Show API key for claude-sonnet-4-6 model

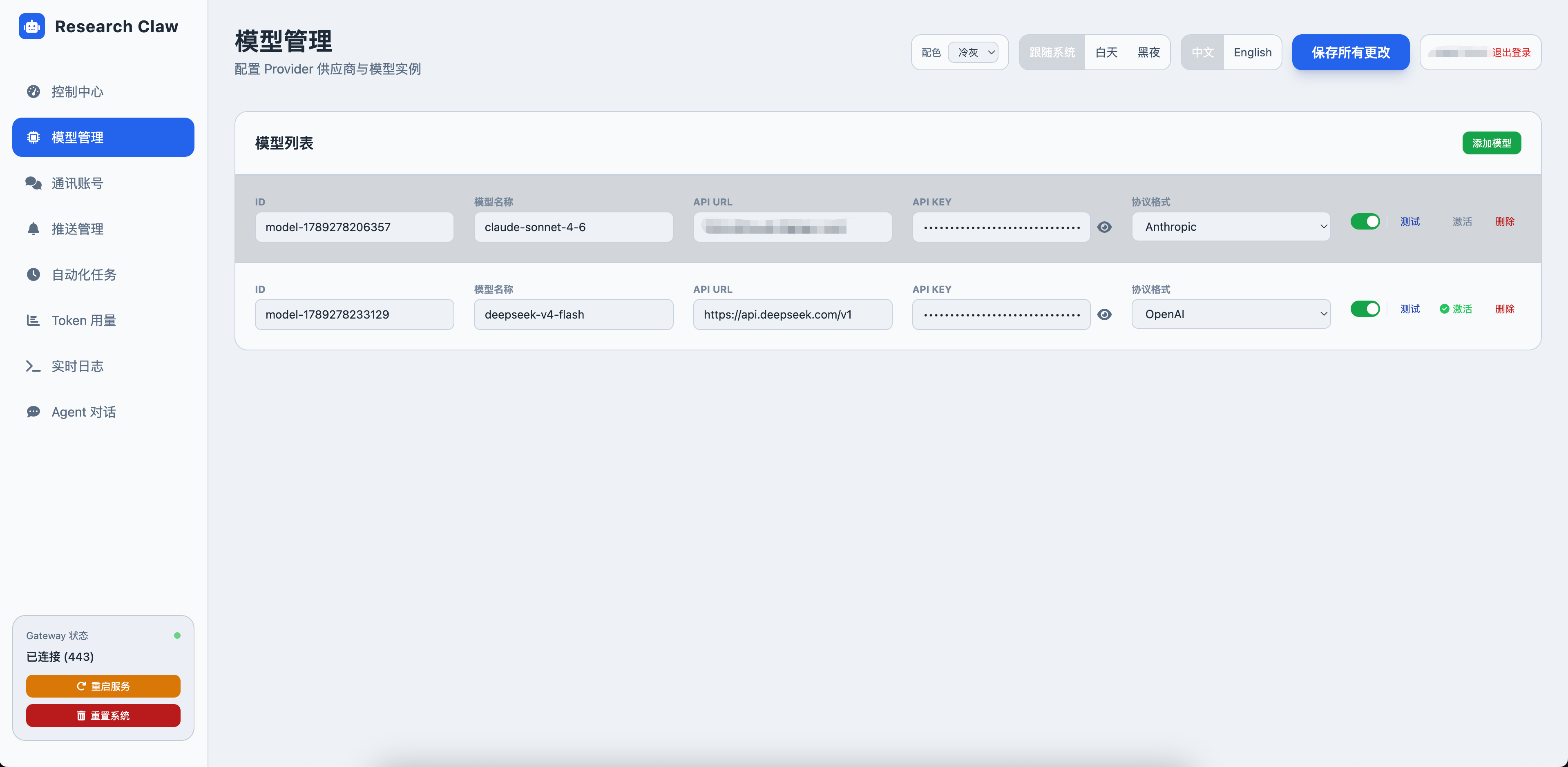click(1104, 227)
